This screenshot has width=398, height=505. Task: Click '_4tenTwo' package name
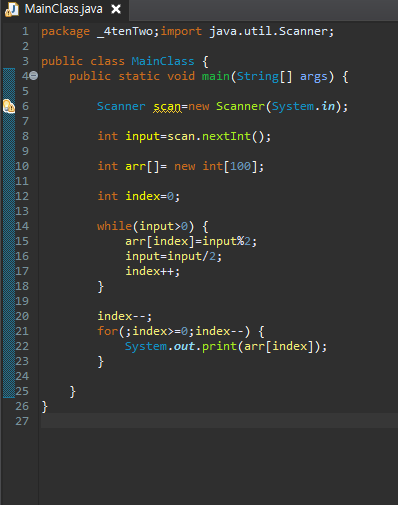point(125,32)
